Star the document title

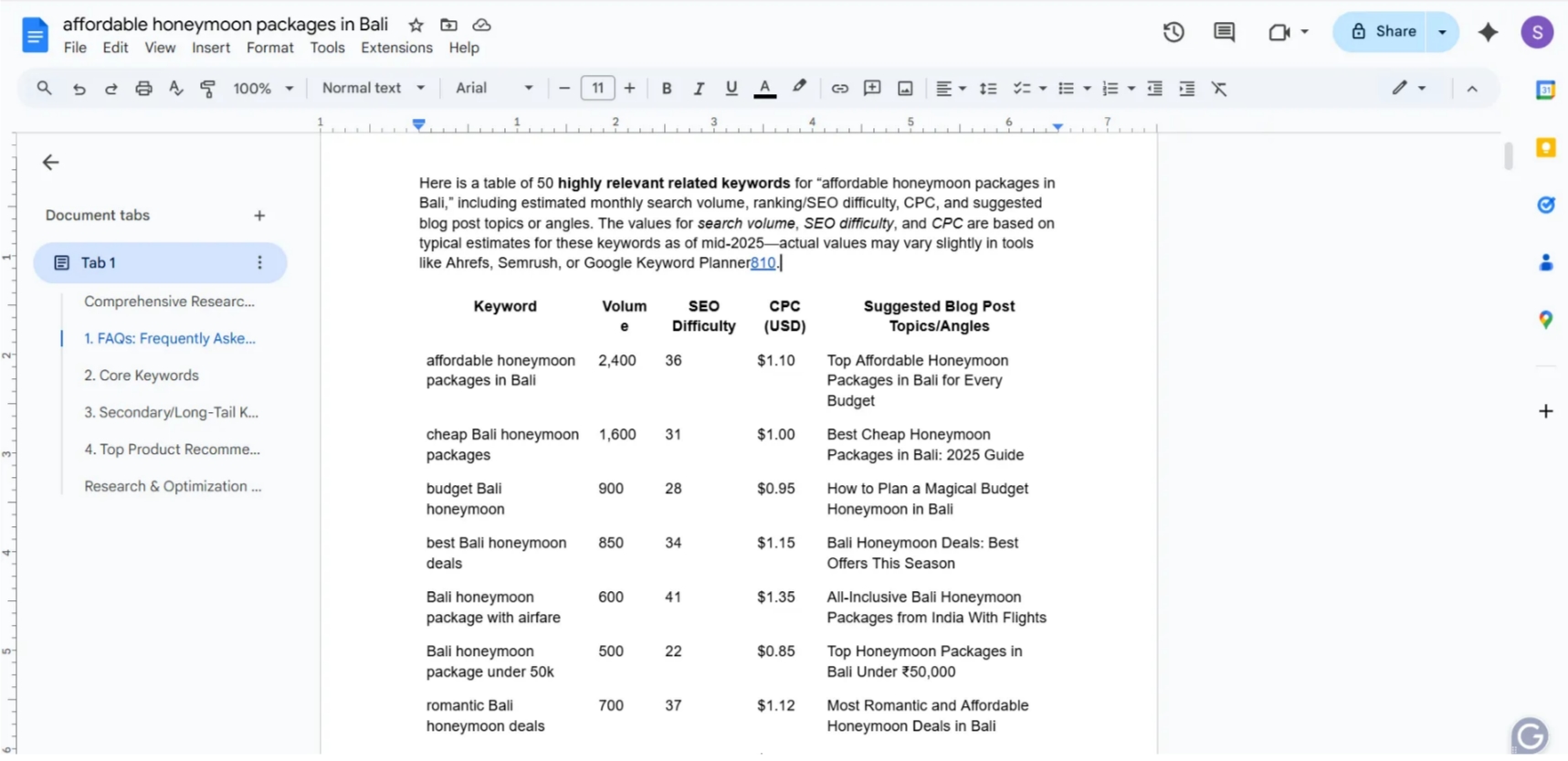[x=416, y=25]
